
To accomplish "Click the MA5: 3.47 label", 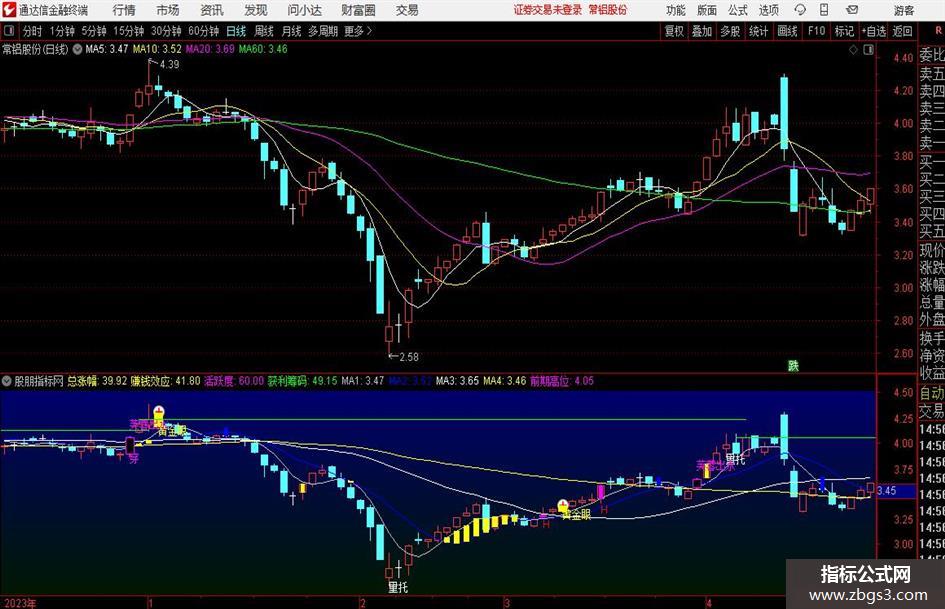I will tap(107, 49).
